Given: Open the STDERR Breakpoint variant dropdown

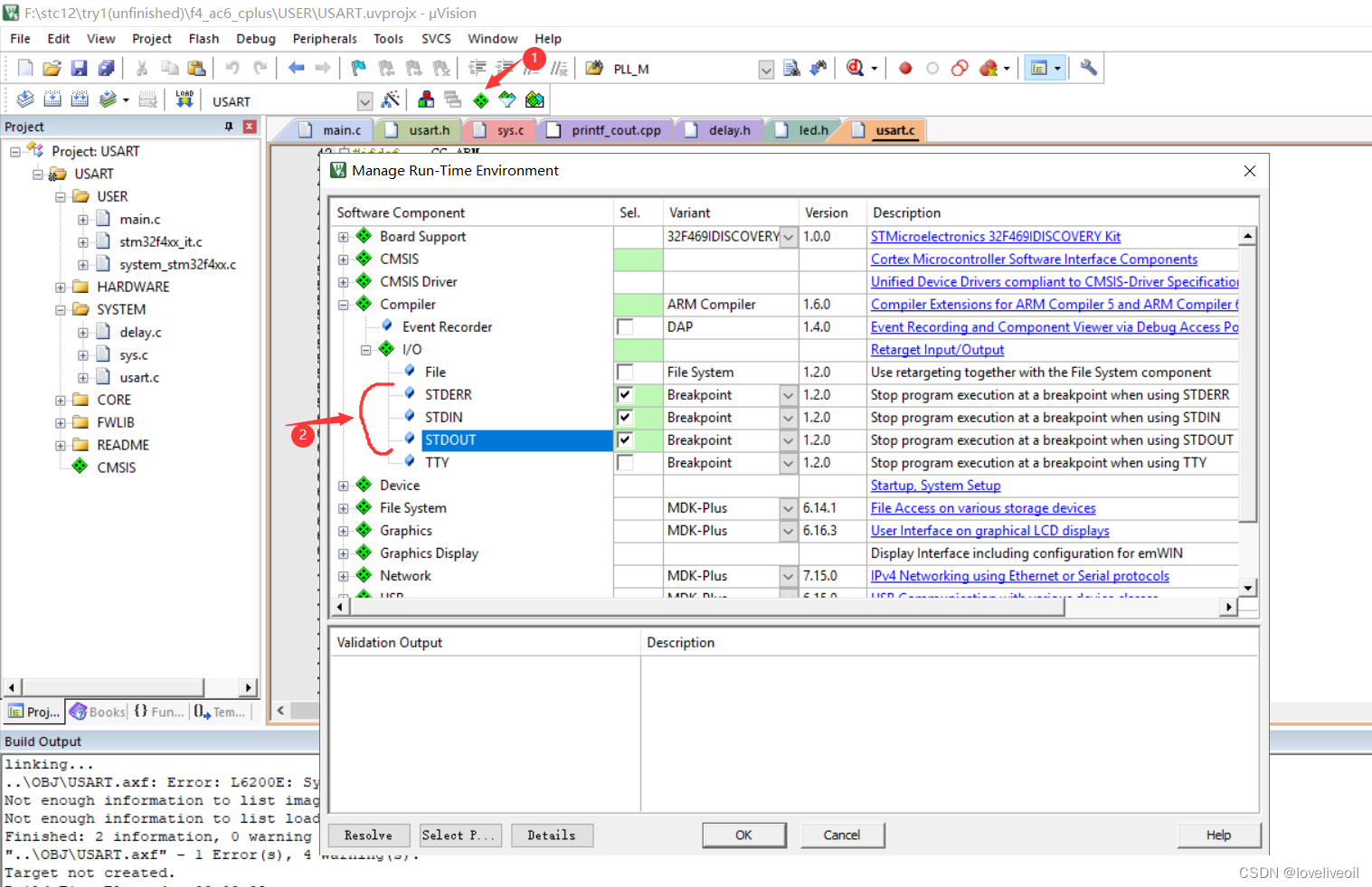Looking at the screenshot, I should 789,395.
